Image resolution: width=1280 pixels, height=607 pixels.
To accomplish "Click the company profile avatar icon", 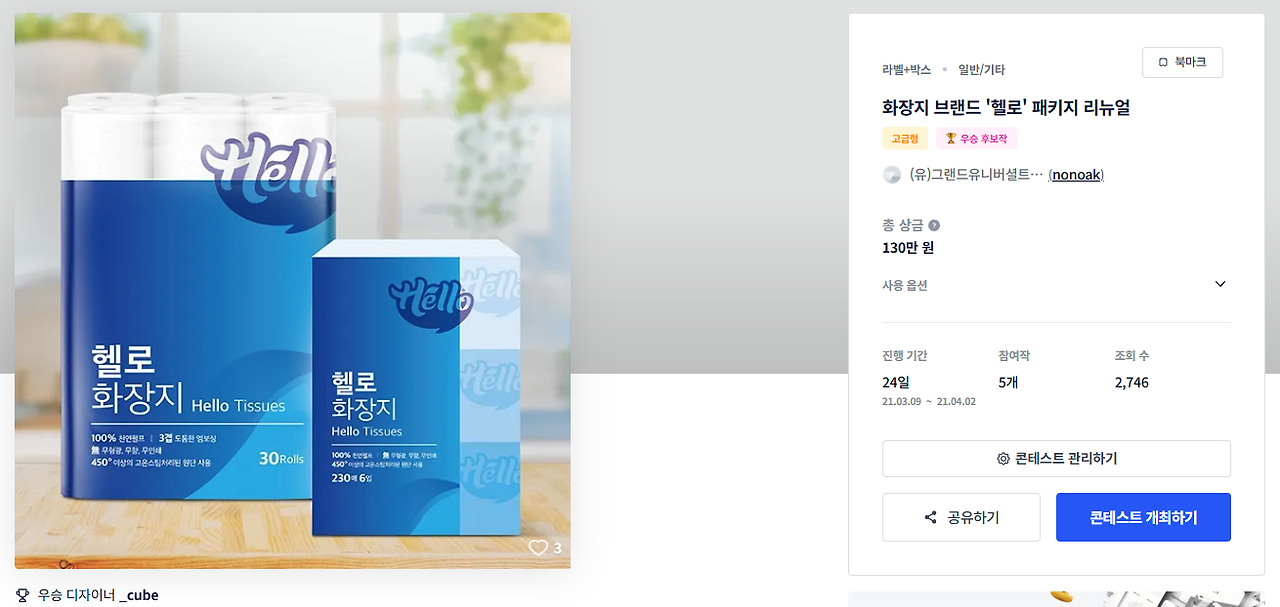I will (x=892, y=175).
